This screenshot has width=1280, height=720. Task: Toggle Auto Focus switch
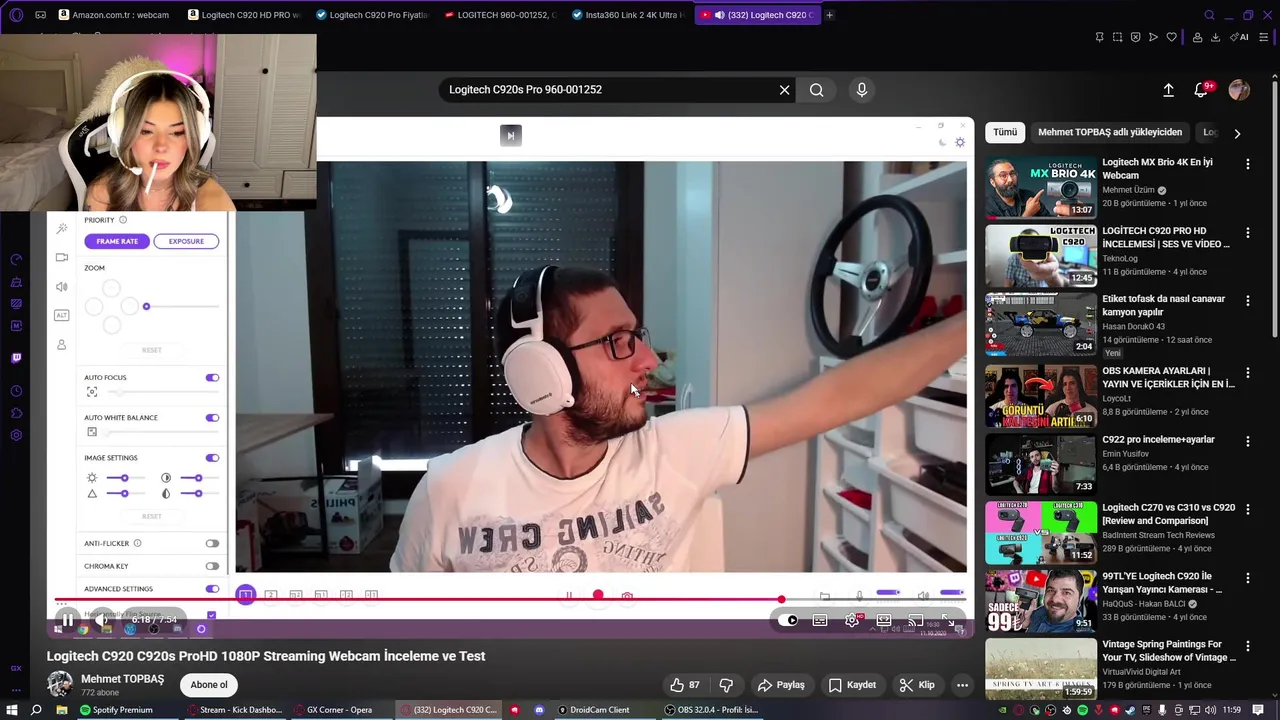(x=212, y=378)
